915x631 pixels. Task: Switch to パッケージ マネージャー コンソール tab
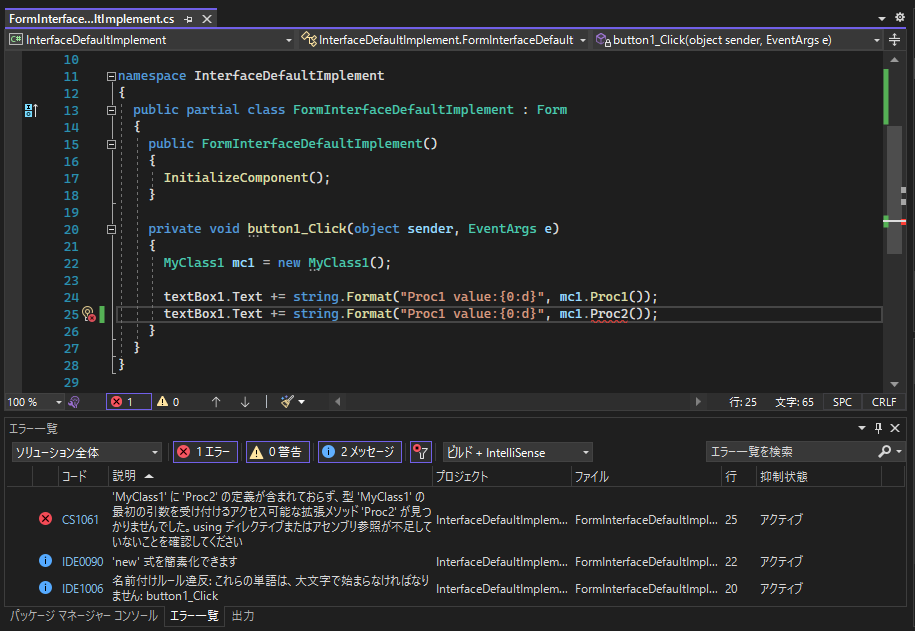pos(84,616)
